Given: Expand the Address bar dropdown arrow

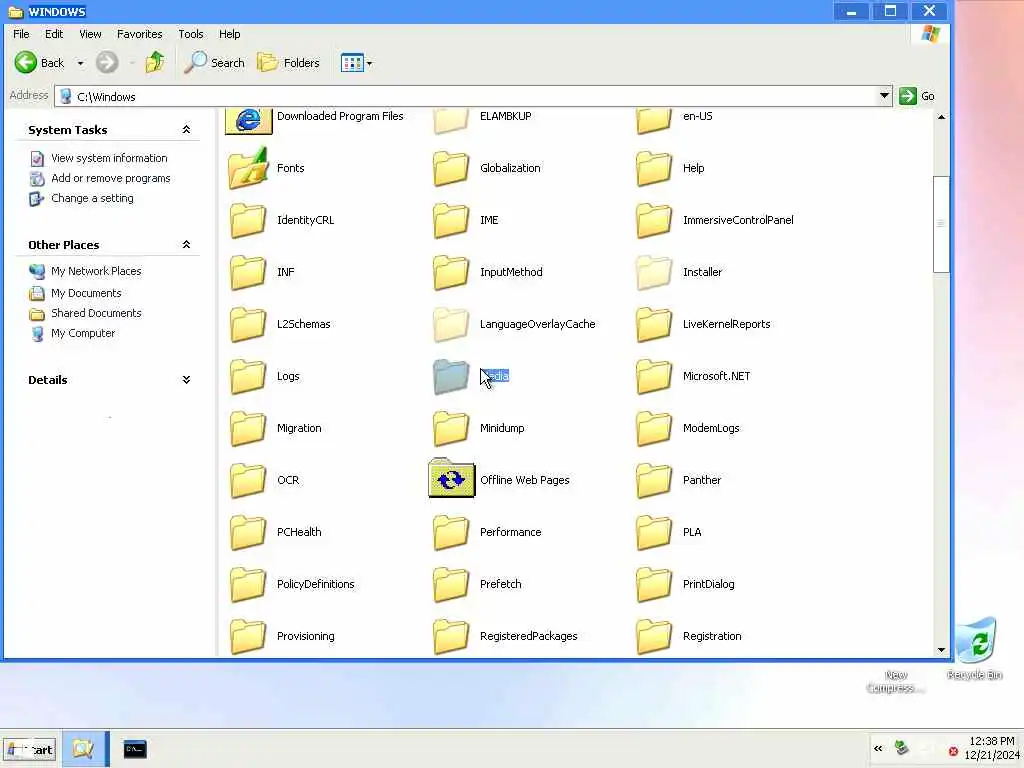Looking at the screenshot, I should 884,96.
